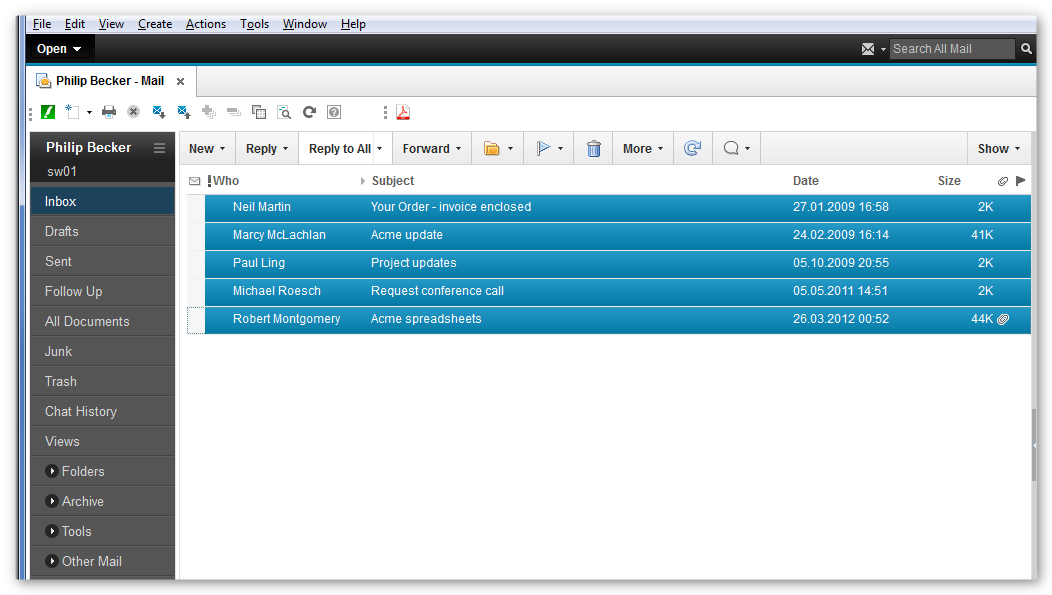
Task: Click the Receive Mail toolbar icon
Action: pyautogui.click(x=158, y=111)
